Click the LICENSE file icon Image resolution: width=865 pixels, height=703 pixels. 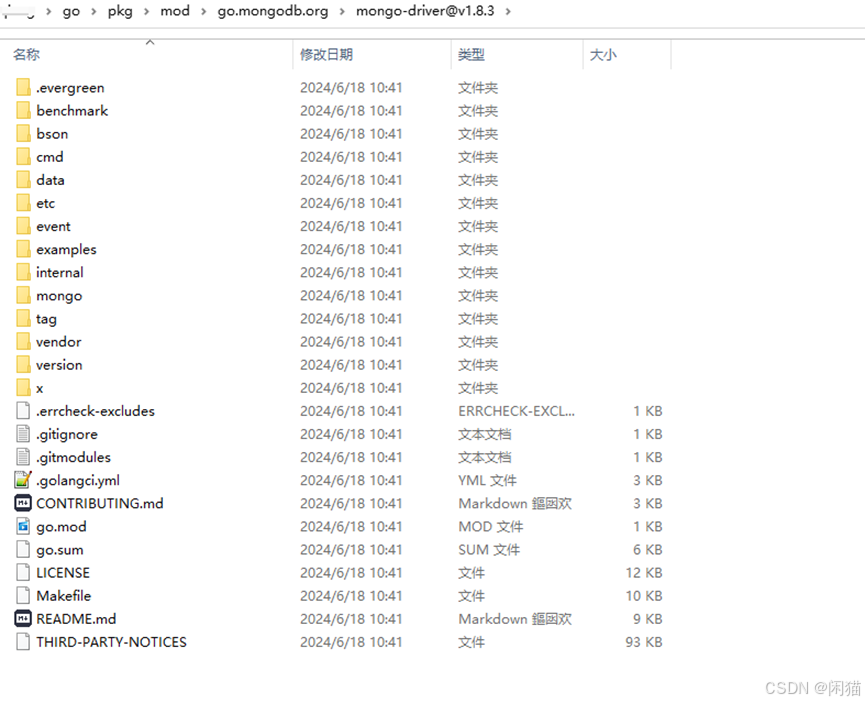pos(23,573)
